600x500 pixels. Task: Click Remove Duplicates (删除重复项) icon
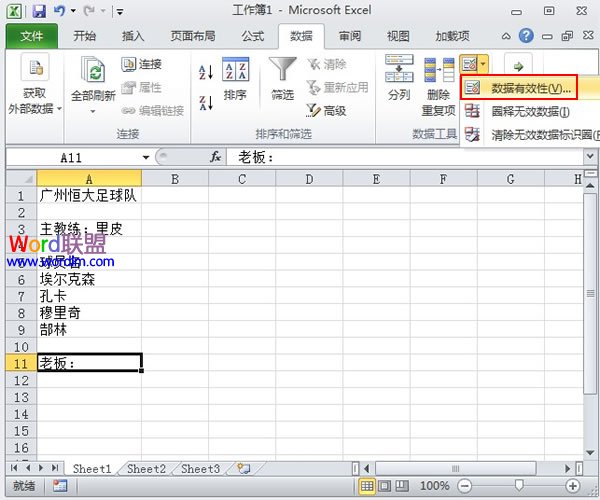pyautogui.click(x=438, y=78)
